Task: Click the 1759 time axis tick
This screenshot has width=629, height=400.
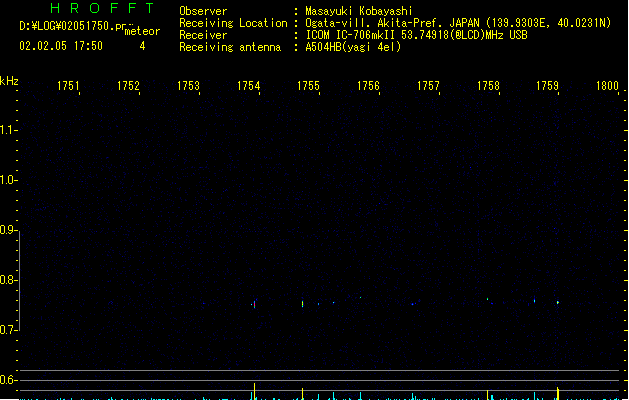Action: (548, 86)
